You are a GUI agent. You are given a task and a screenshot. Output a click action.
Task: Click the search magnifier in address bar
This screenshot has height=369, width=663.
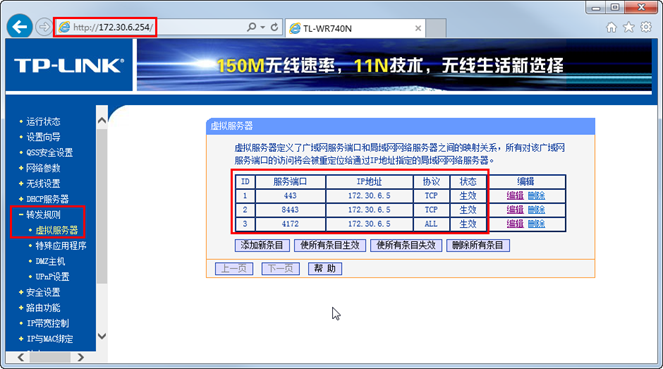(252, 27)
